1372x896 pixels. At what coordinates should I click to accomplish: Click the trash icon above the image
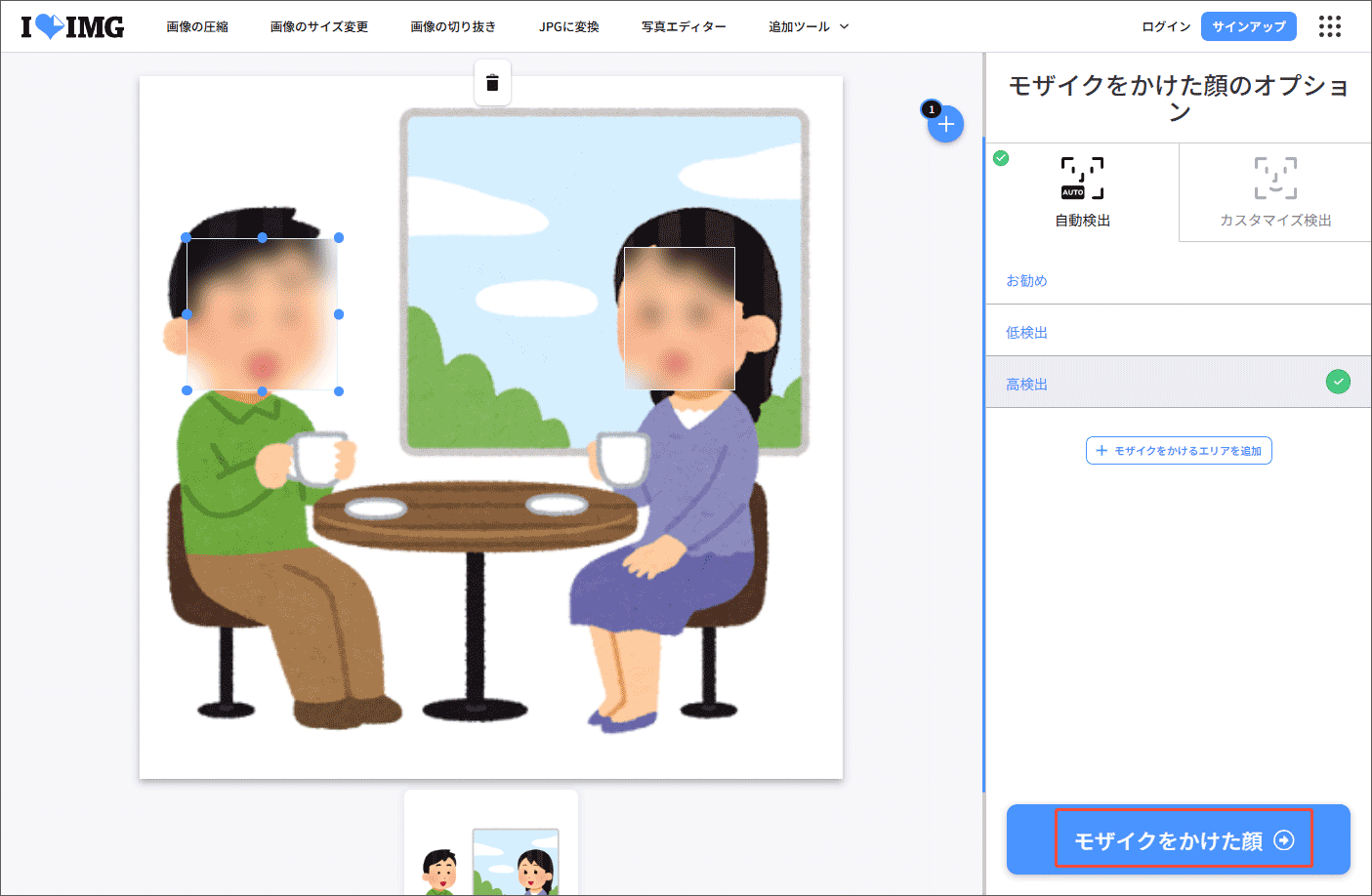coord(492,83)
